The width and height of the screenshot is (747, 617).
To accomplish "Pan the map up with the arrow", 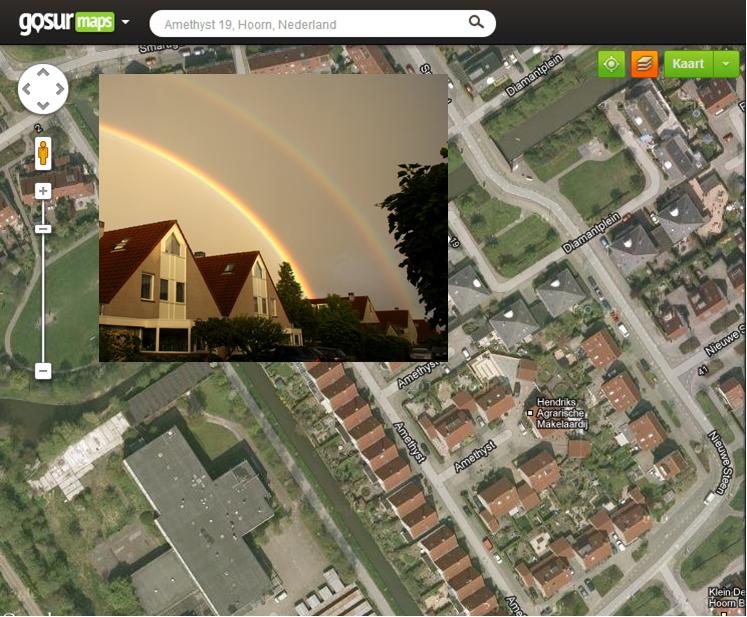I will (43, 72).
